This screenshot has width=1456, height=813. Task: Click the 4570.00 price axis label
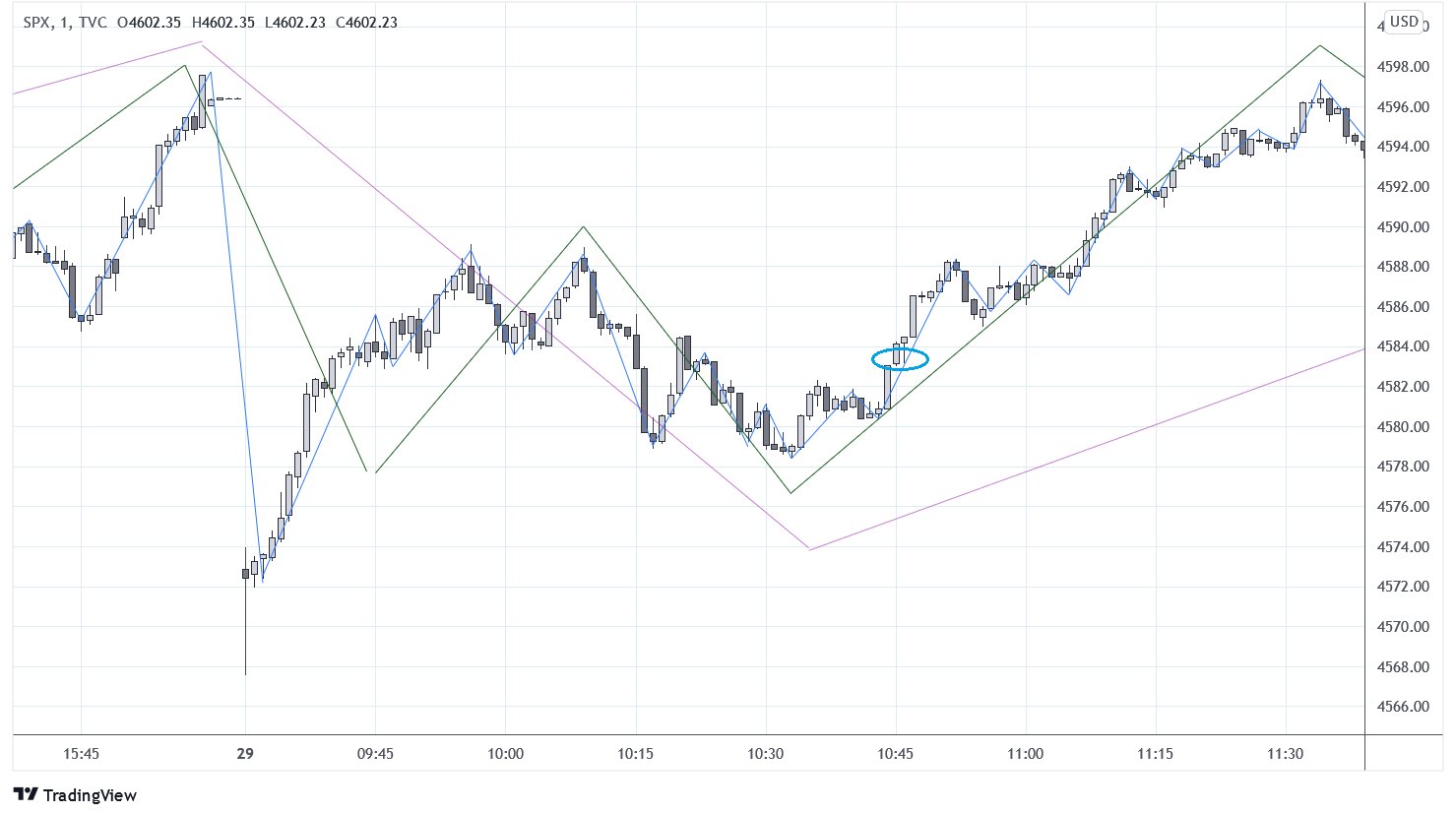pos(1404,627)
